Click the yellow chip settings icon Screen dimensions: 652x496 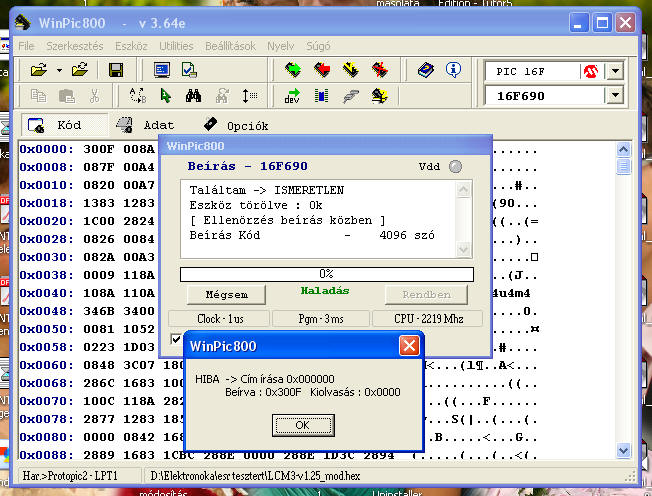tap(379, 96)
